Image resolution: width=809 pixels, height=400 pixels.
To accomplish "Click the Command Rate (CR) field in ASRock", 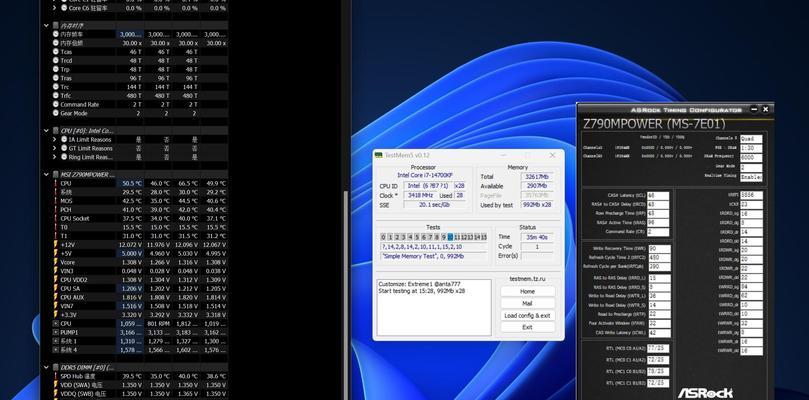I will point(658,232).
